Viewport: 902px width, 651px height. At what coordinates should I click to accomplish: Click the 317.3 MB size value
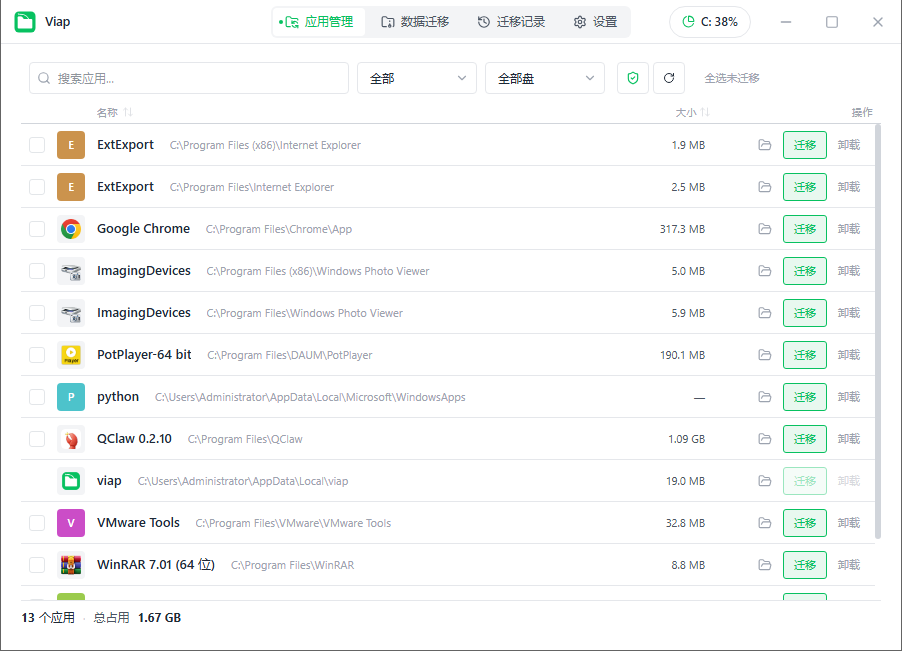(x=682, y=229)
